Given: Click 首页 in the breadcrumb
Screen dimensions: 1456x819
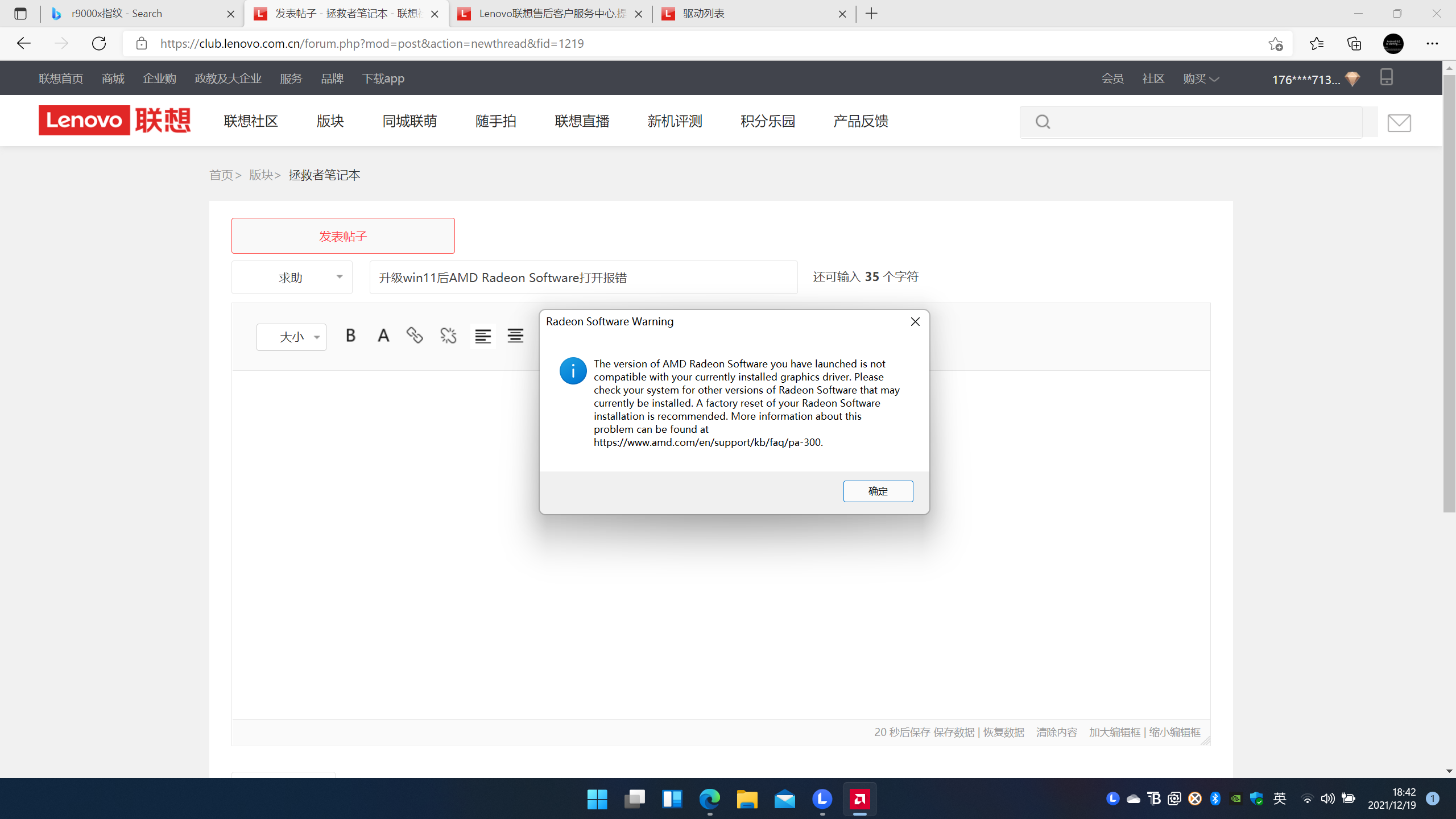Looking at the screenshot, I should [221, 175].
